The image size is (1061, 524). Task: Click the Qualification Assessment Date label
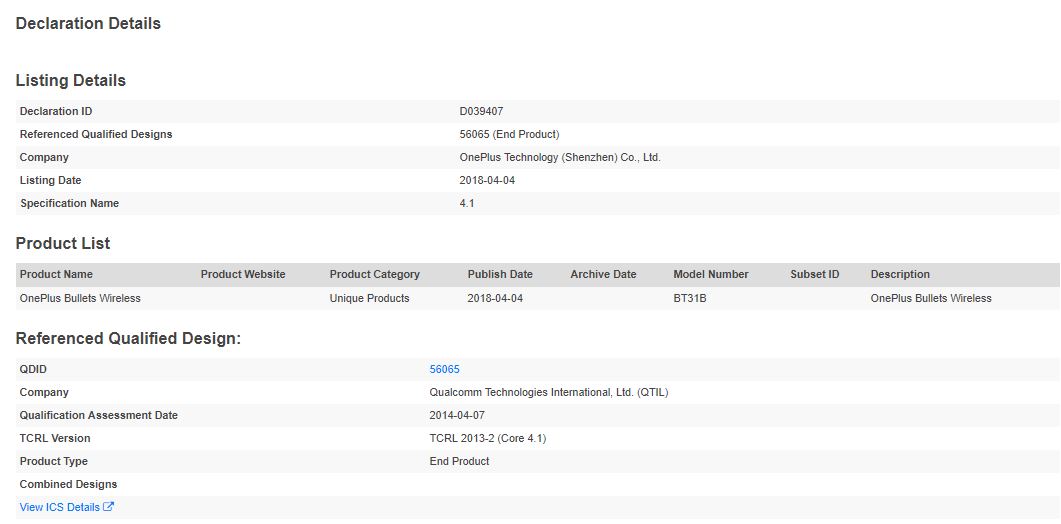[x=99, y=415]
